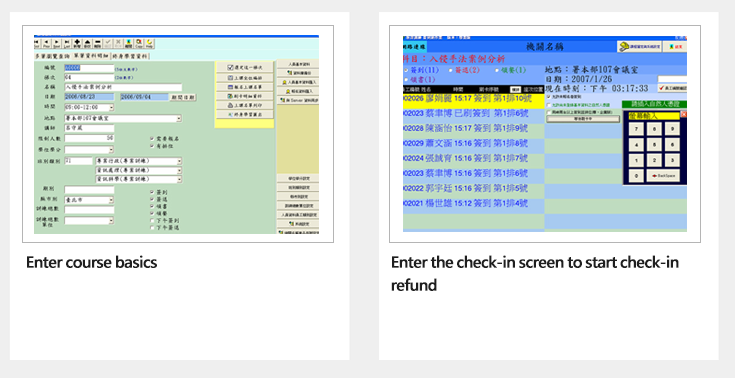Uncheck the 簽退 checkbox in course form
The width and height of the screenshot is (735, 378).
[x=152, y=199]
